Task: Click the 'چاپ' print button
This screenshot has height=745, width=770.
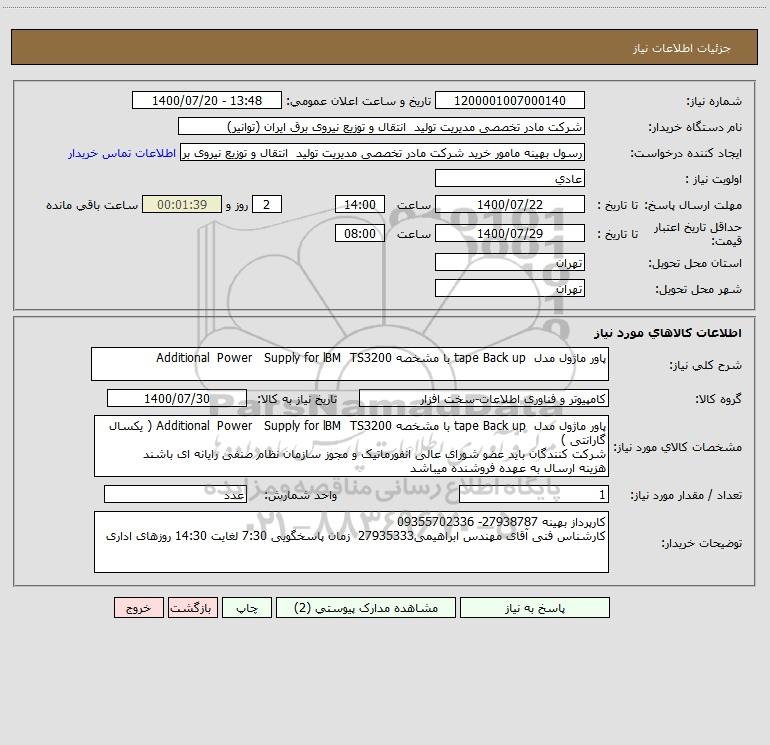Action: coord(247,607)
